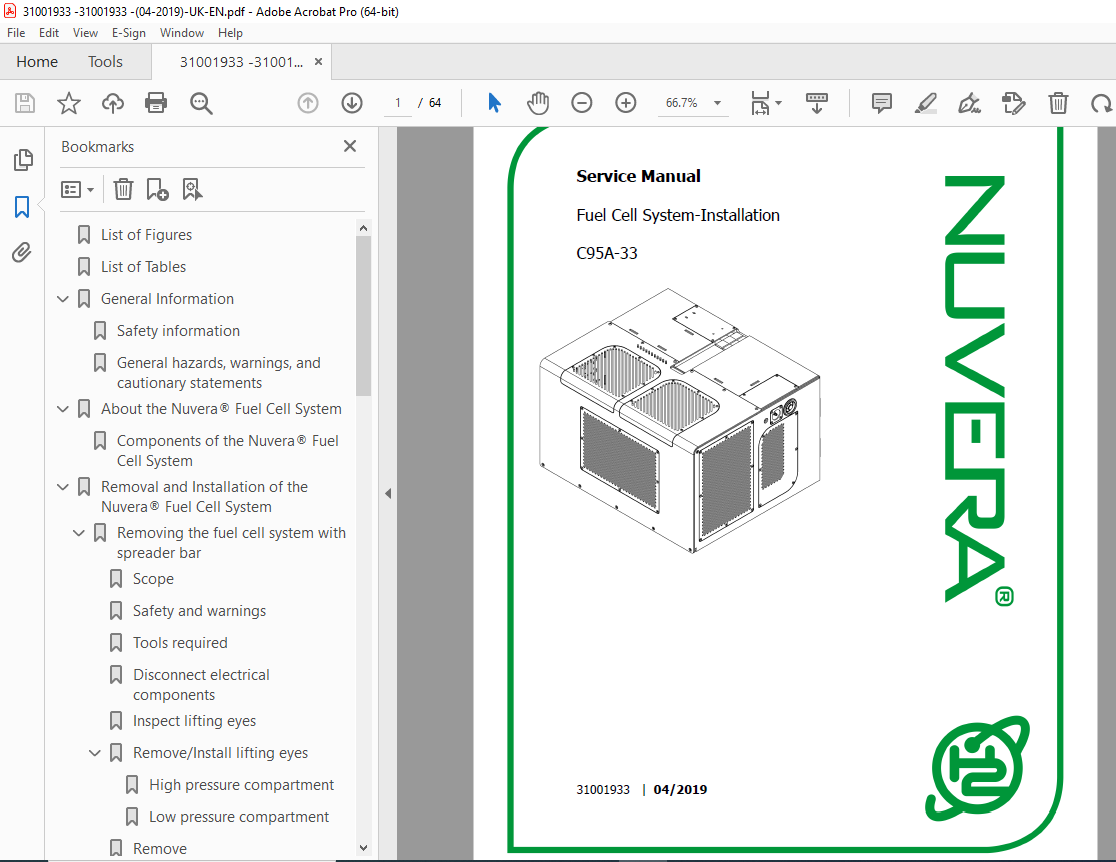This screenshot has width=1116, height=862.
Task: Go to Disconnect electrical components bookmark
Action: (201, 685)
